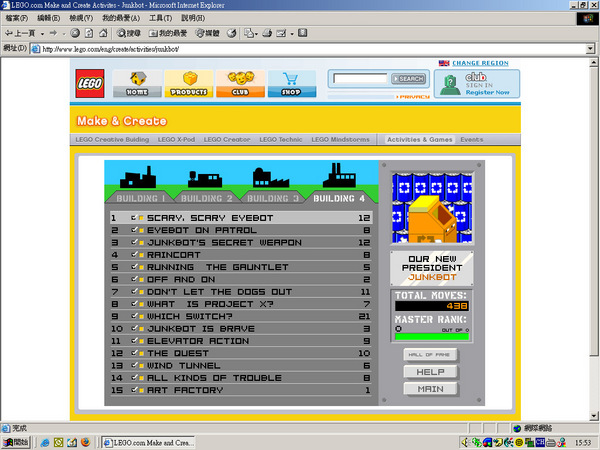This screenshot has width=600, height=450.
Task: Open the Search toolbar button
Action: coord(129,33)
